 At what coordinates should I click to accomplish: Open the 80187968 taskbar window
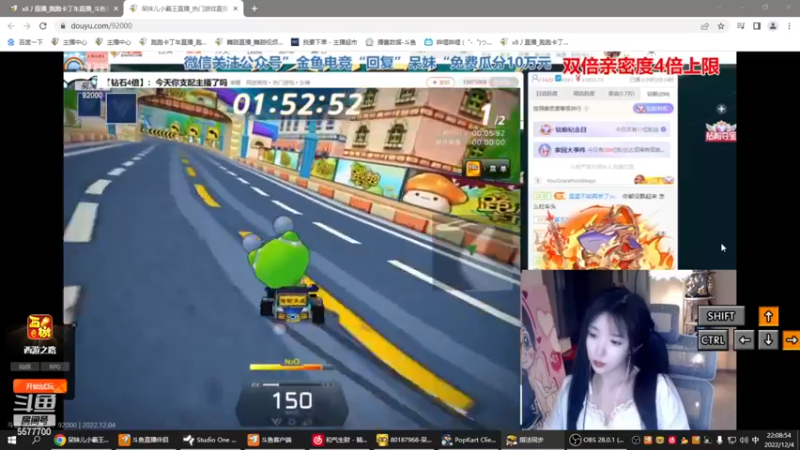pyautogui.click(x=404, y=440)
